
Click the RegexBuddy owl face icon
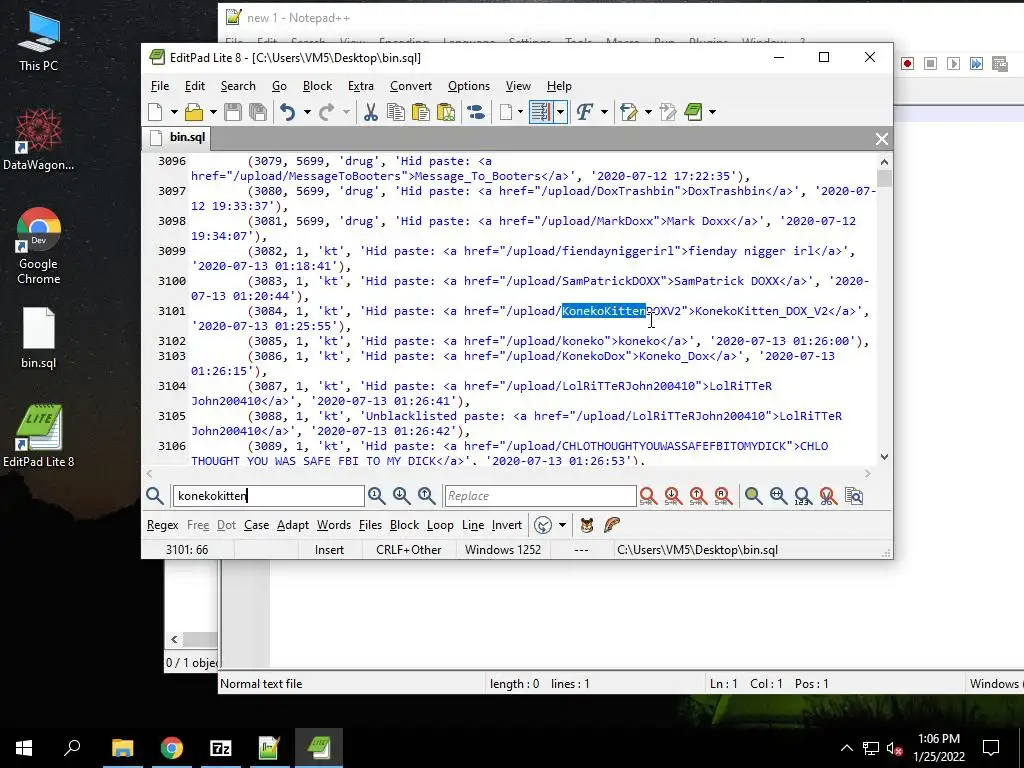pyautogui.click(x=586, y=525)
